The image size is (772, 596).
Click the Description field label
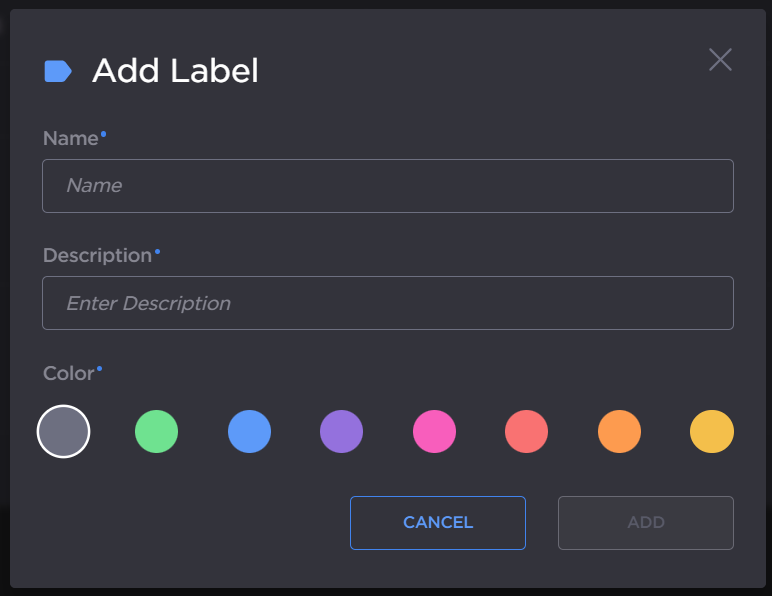click(x=97, y=256)
